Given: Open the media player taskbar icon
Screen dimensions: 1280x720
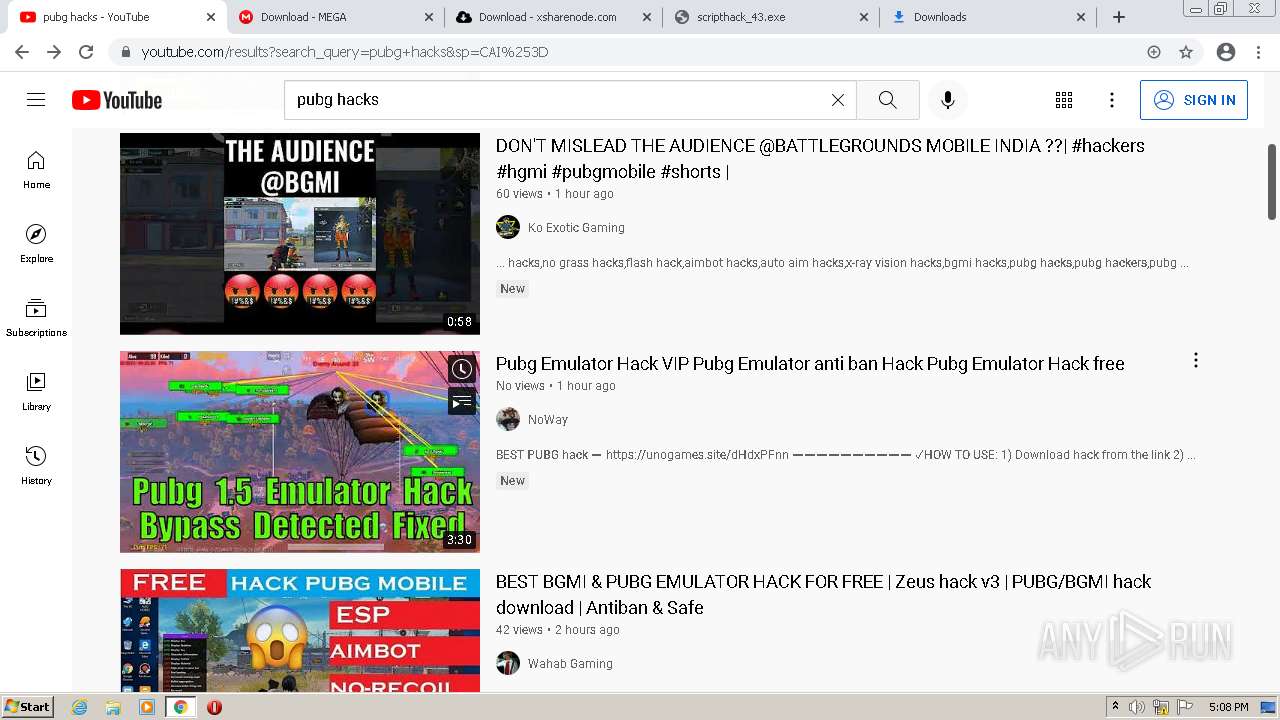Looking at the screenshot, I should [x=147, y=707].
